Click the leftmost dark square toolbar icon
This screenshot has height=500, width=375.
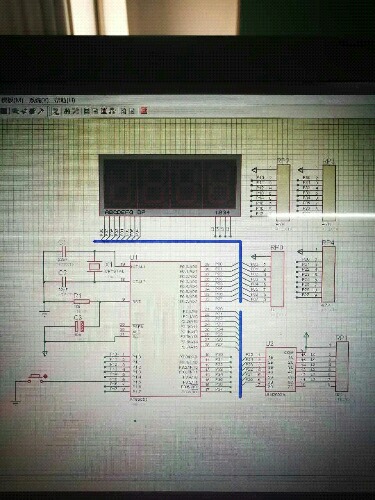tap(4, 111)
